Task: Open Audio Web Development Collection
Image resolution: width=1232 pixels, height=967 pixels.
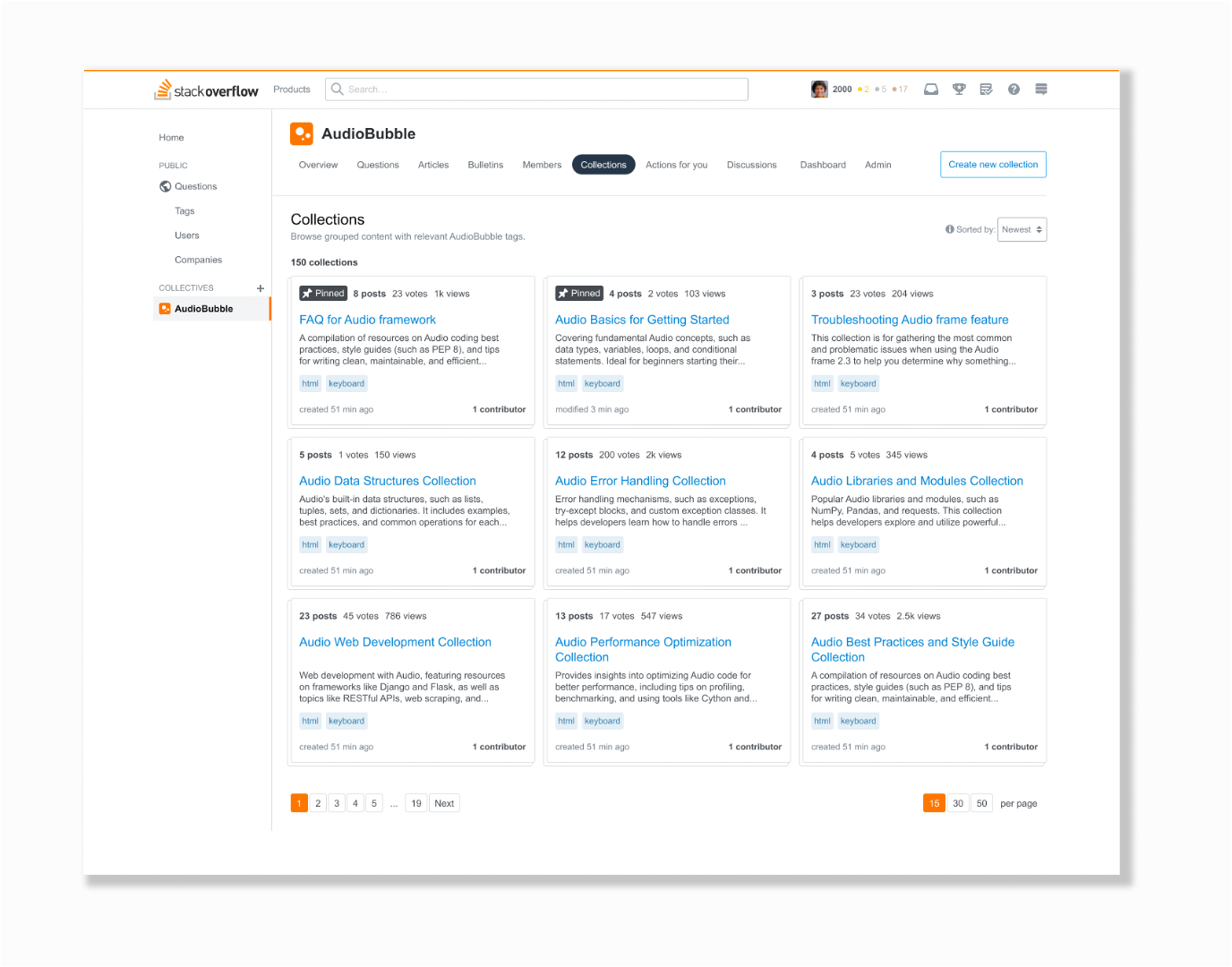Action: pos(395,642)
